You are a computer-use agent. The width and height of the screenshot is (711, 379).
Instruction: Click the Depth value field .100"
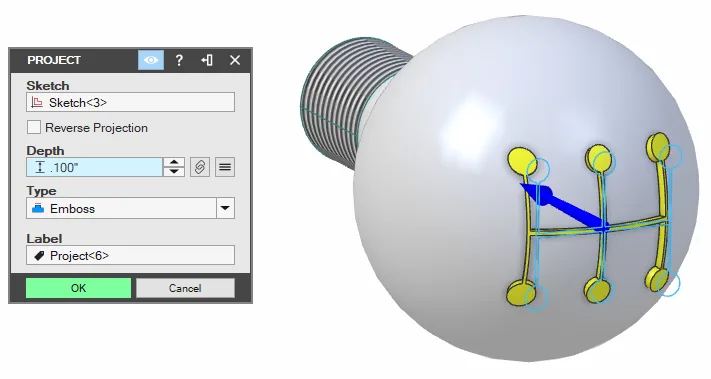(94, 167)
